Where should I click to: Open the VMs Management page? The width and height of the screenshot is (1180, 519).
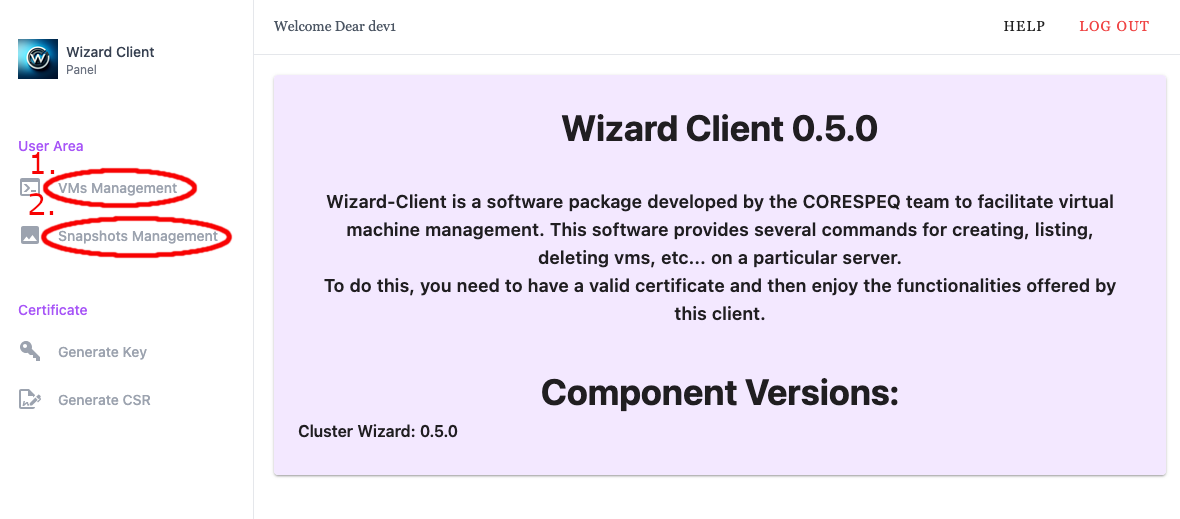tap(118, 188)
